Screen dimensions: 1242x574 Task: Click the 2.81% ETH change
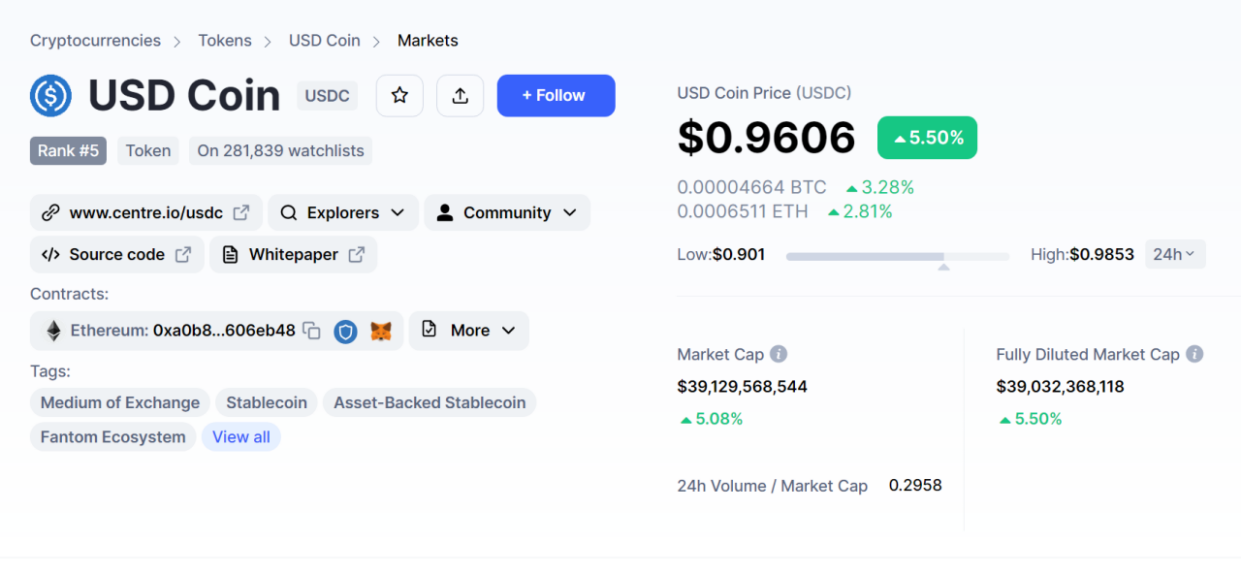pyautogui.click(x=859, y=211)
